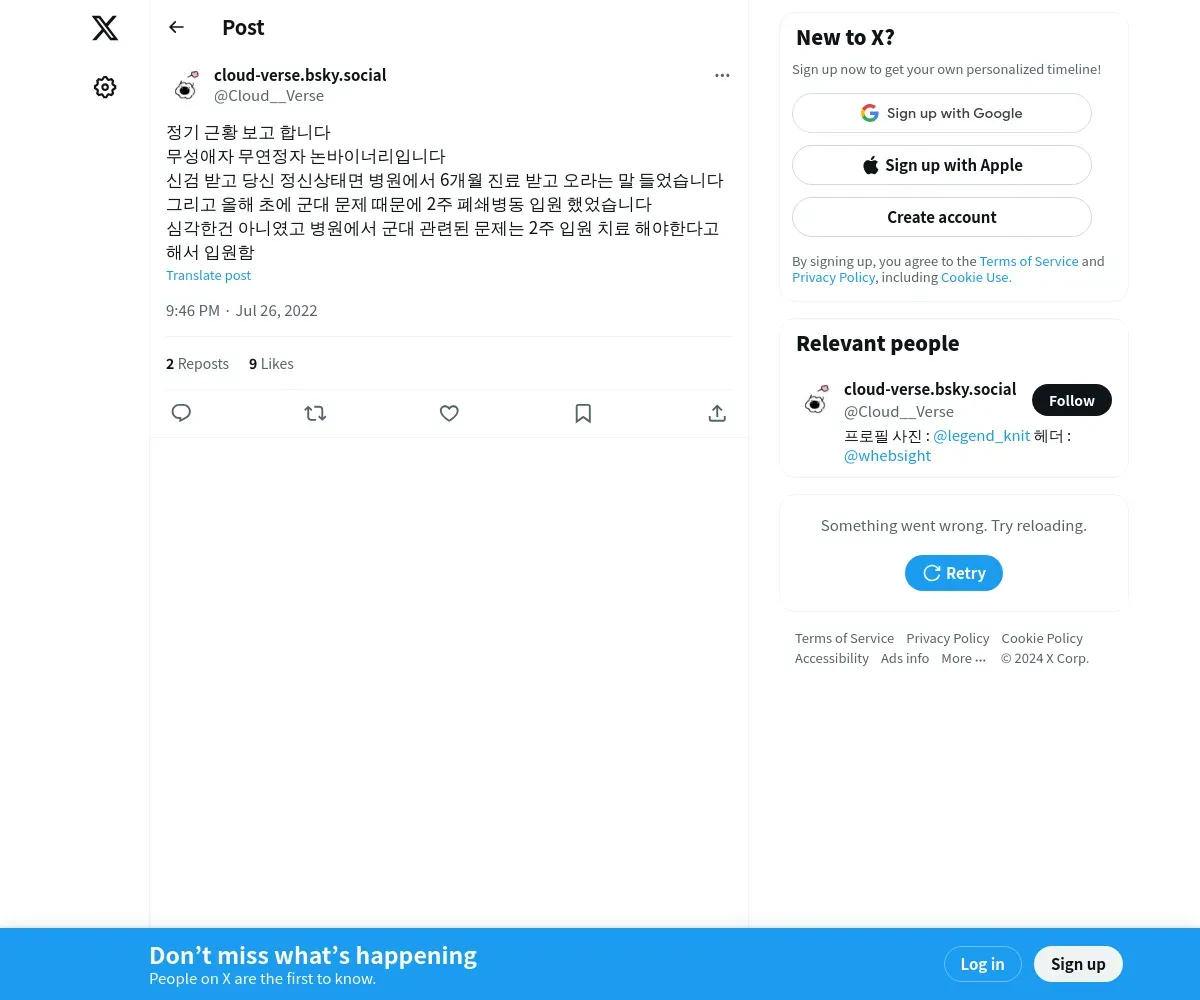This screenshot has height=1000, width=1200.
Task: Click the X logo home icon
Action: pyautogui.click(x=105, y=28)
